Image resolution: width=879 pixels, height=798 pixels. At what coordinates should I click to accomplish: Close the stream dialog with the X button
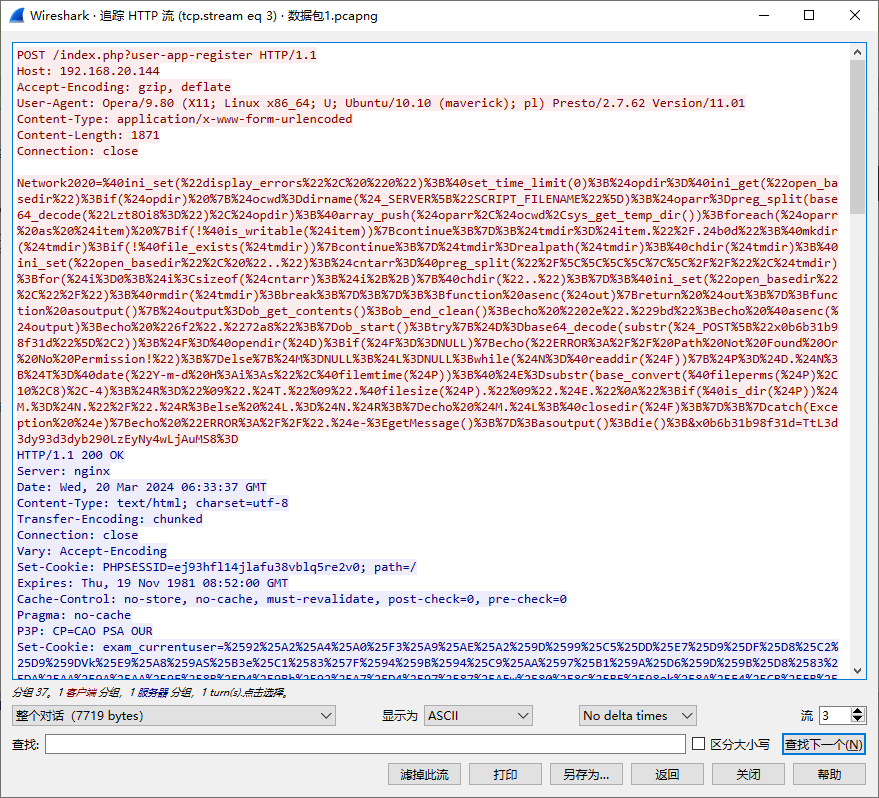tap(855, 15)
